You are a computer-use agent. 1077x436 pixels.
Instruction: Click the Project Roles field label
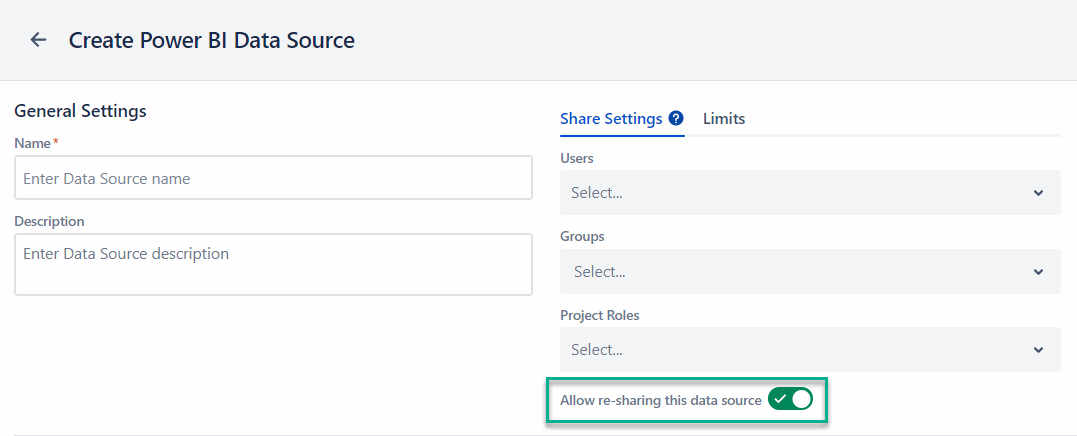click(599, 315)
